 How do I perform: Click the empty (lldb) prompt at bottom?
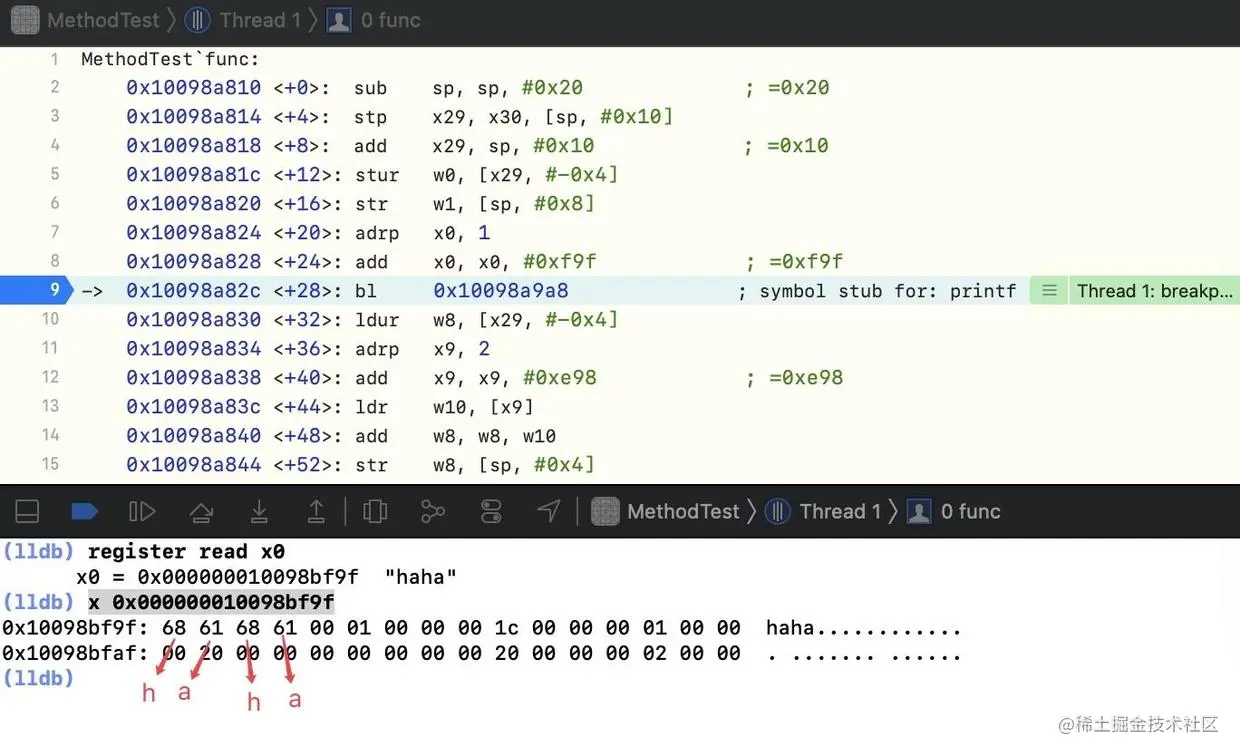click(38, 679)
